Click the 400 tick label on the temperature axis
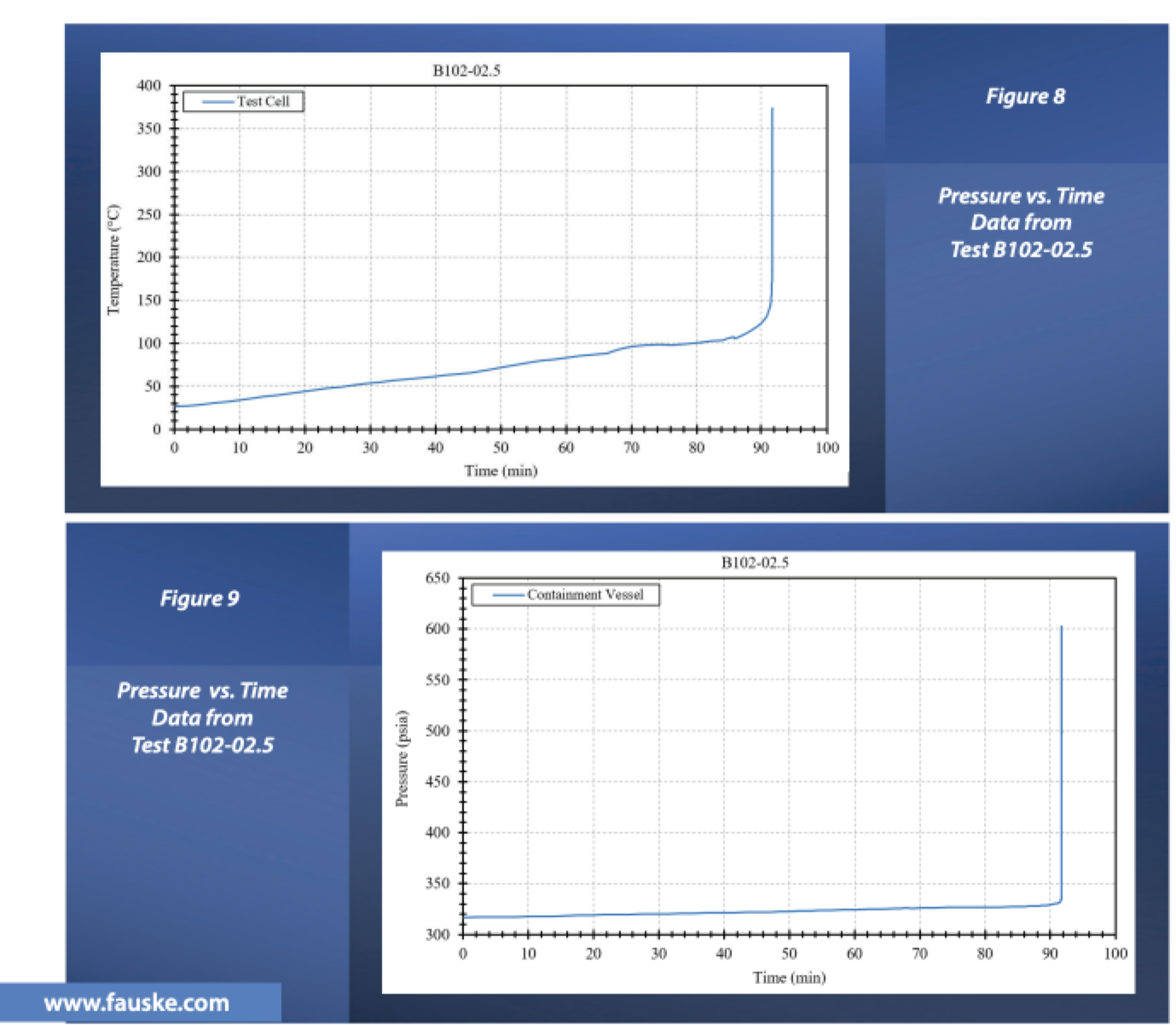This screenshot has width=1176, height=1025. (x=148, y=86)
